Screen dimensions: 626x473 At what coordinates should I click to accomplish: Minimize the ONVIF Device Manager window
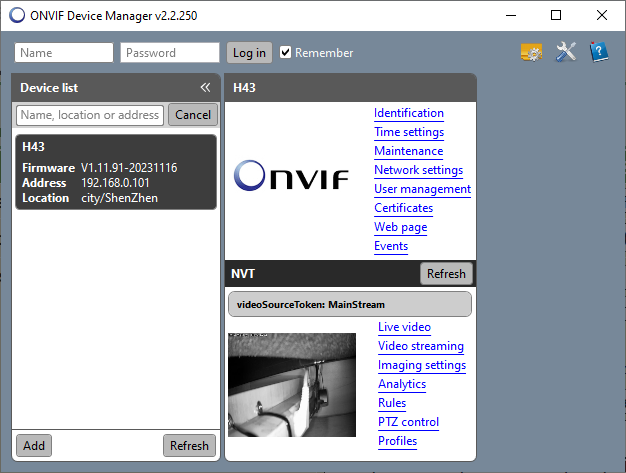coord(511,16)
